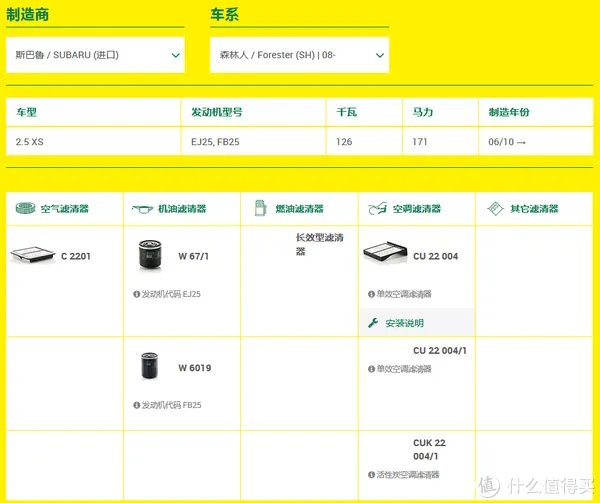
Task: Open part number W 67/1
Action: 194,256
